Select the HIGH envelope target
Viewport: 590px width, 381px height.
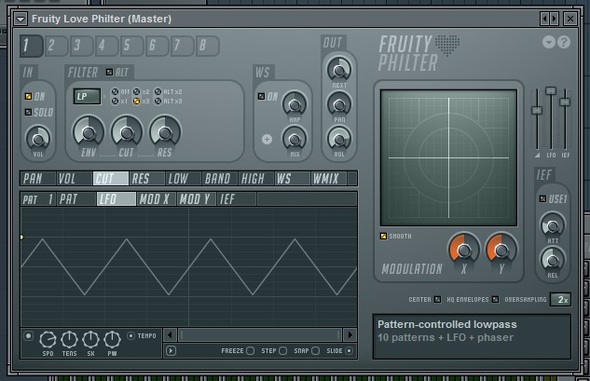coord(256,178)
